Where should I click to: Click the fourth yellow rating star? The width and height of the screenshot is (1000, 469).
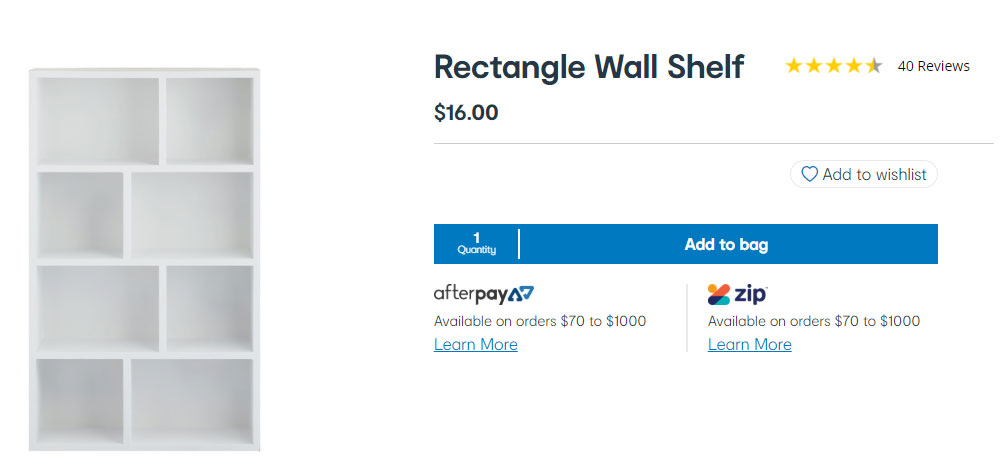pos(854,66)
